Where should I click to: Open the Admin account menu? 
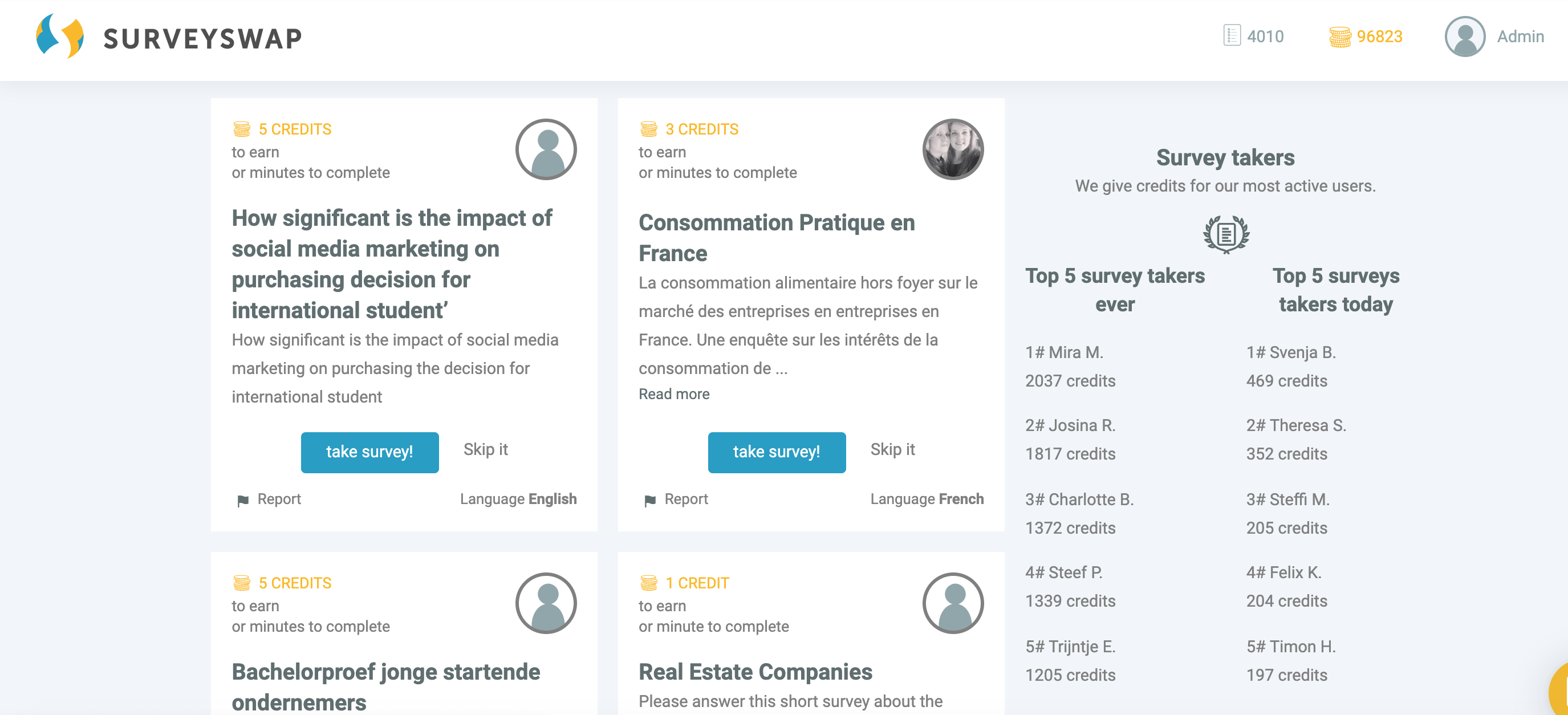point(1520,36)
